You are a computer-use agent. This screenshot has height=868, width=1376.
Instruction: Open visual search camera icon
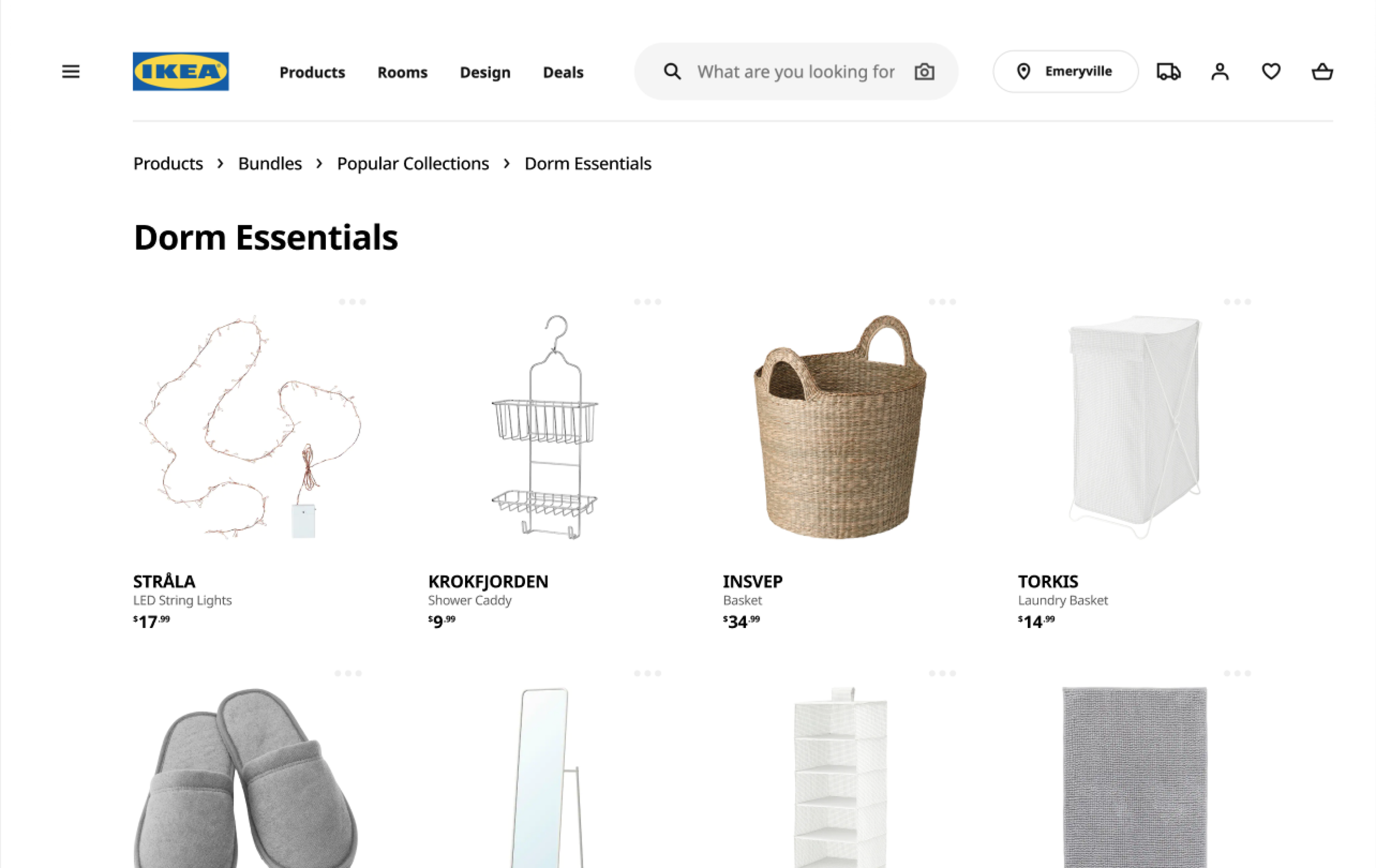point(924,72)
